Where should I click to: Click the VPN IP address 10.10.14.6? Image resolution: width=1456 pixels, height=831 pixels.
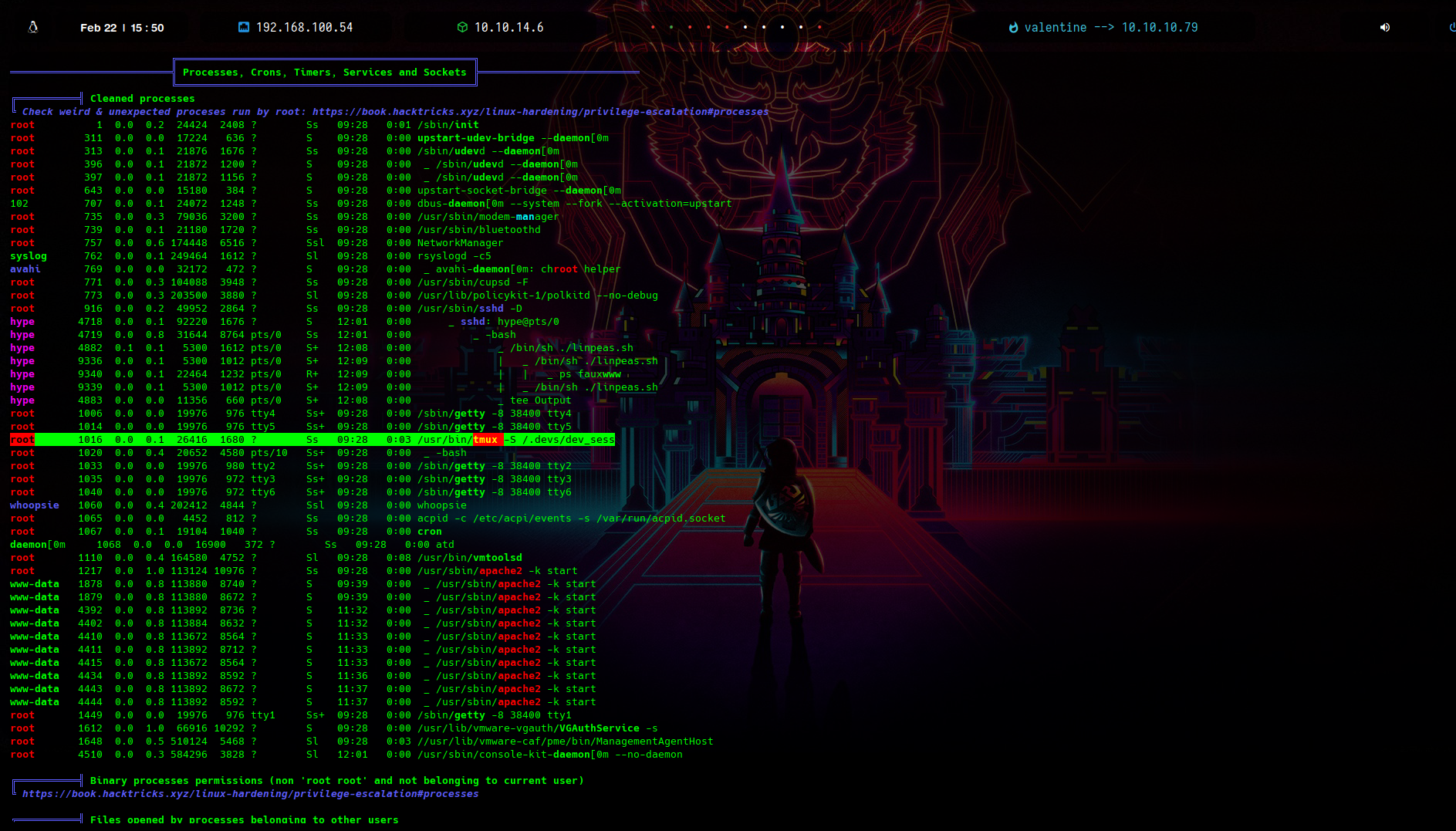pyautogui.click(x=508, y=27)
